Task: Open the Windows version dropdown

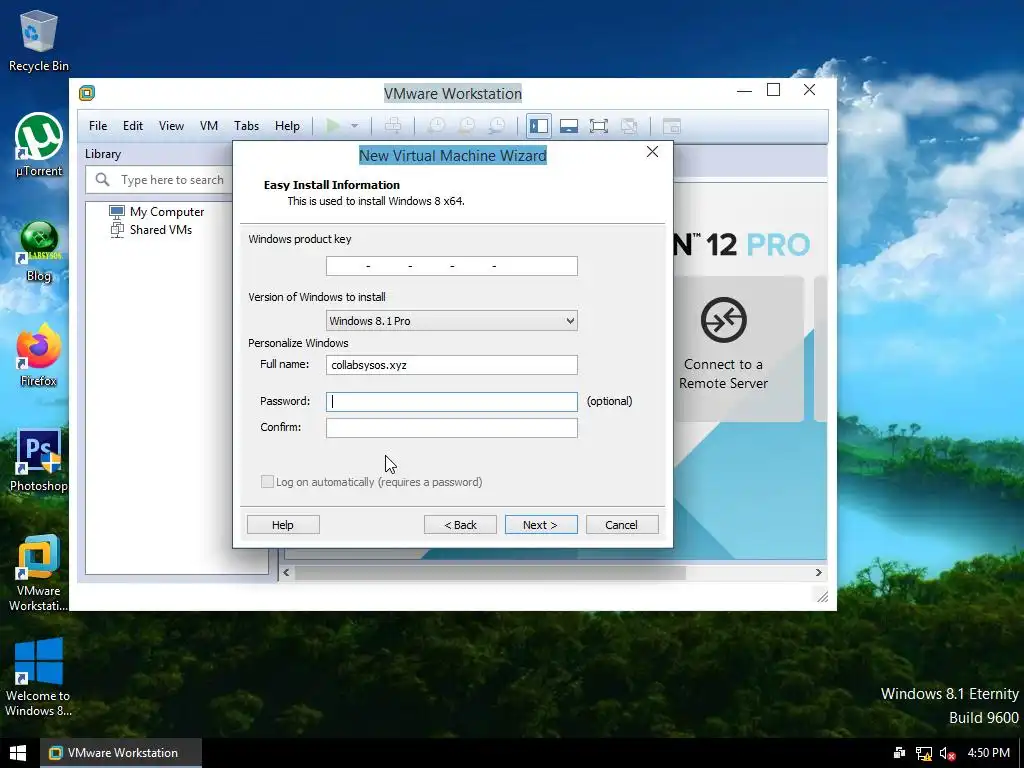Action: coord(451,321)
